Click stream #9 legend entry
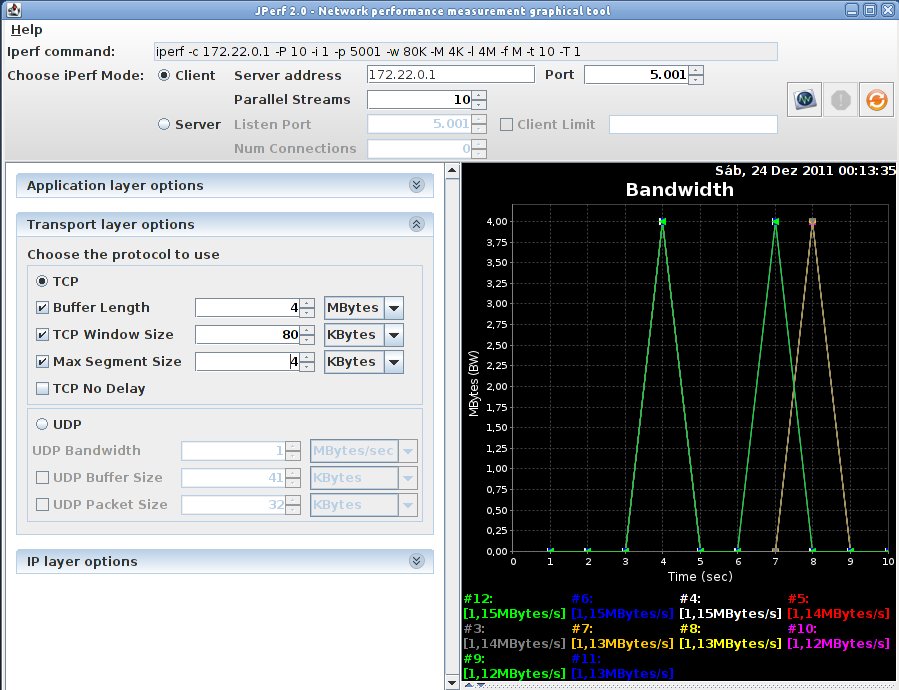 pyautogui.click(x=514, y=666)
